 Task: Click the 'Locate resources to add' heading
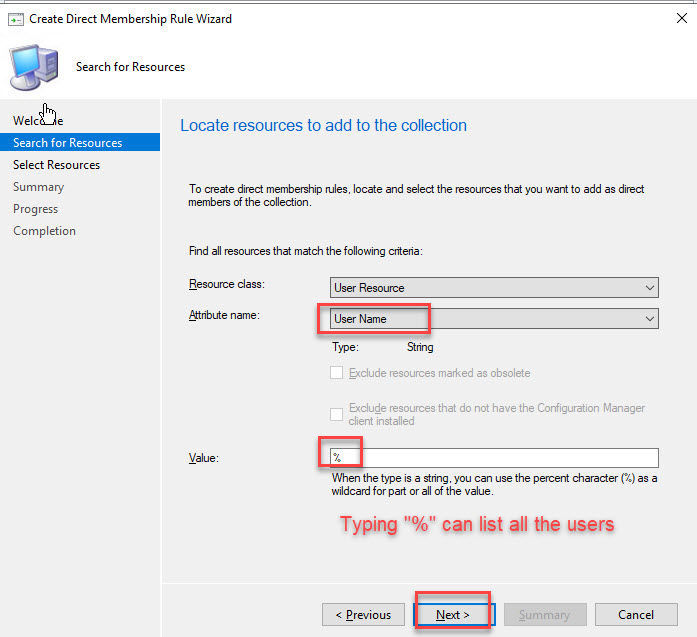323,126
